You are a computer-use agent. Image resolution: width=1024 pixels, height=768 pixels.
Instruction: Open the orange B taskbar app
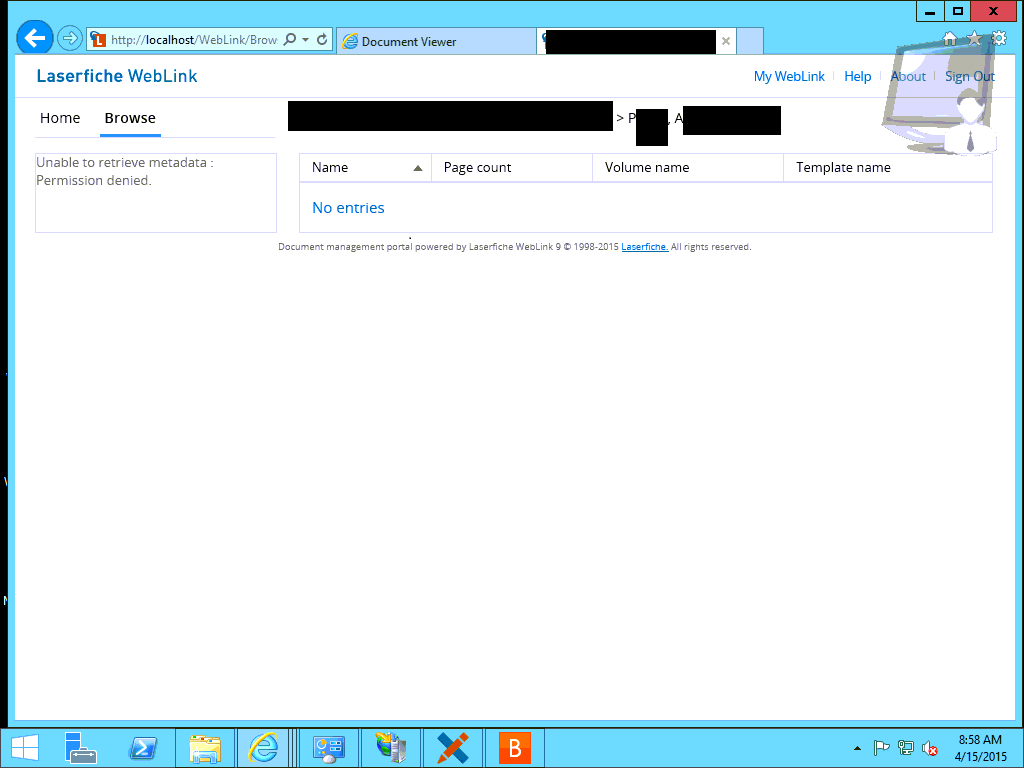(x=515, y=748)
